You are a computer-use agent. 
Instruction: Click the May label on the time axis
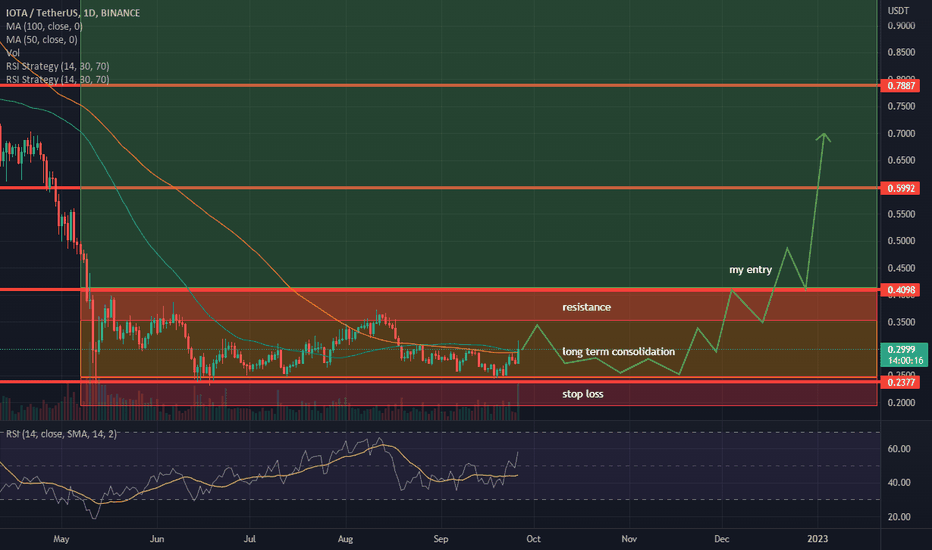click(x=61, y=539)
